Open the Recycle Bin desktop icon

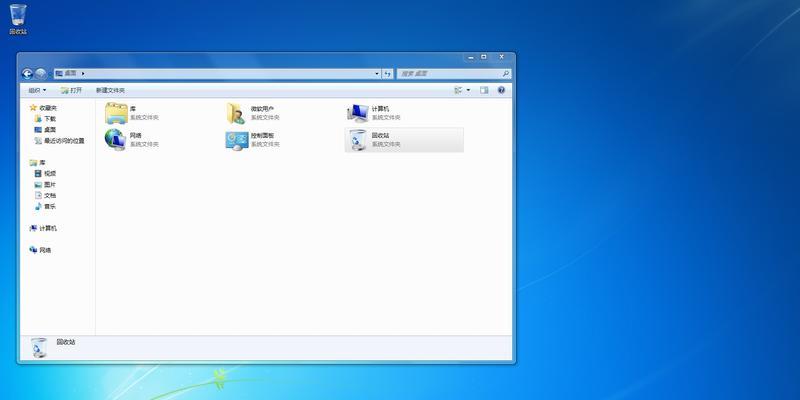tap(18, 19)
